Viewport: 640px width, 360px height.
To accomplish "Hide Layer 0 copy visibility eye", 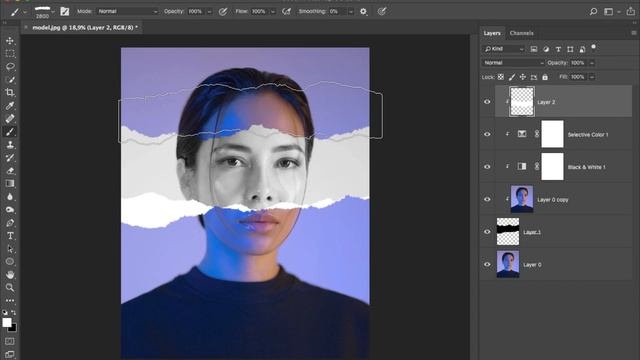I will [x=487, y=199].
